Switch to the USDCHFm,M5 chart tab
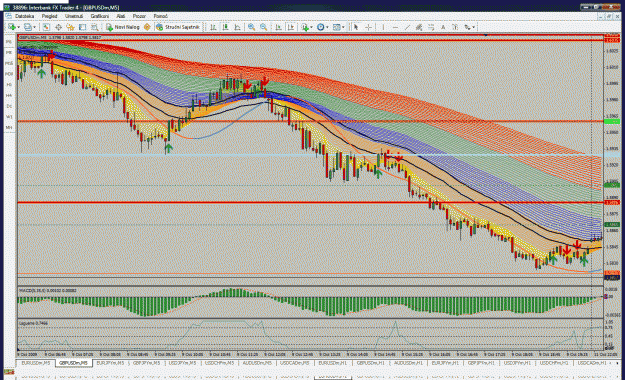This screenshot has height=380, width=625. pyautogui.click(x=219, y=363)
